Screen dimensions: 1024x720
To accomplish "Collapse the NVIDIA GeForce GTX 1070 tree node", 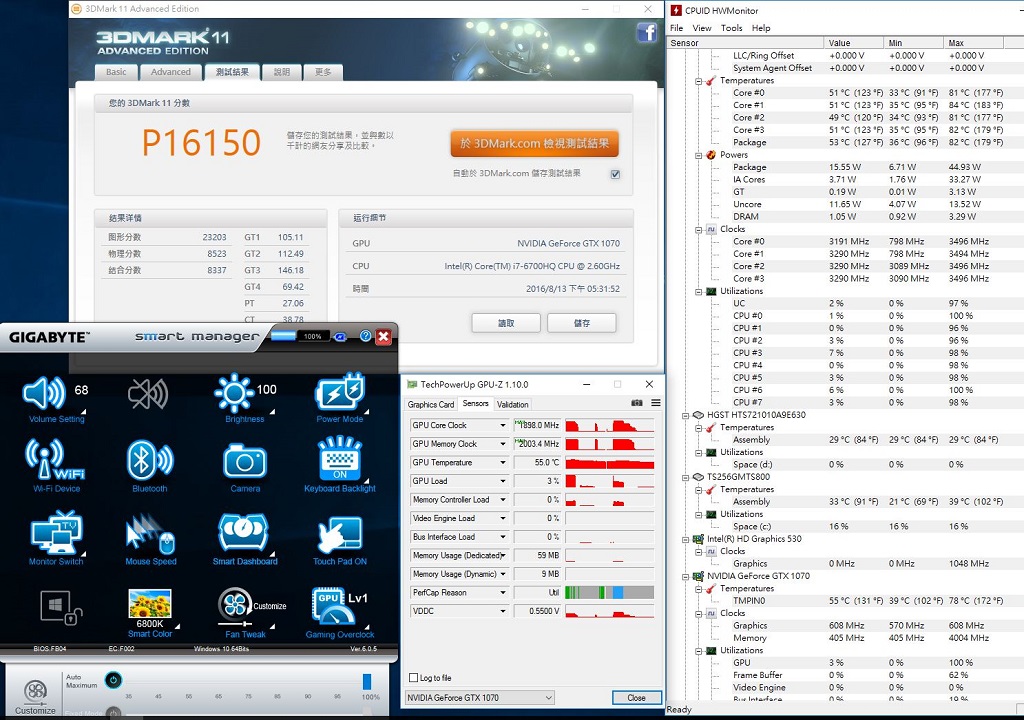I will 686,577.
